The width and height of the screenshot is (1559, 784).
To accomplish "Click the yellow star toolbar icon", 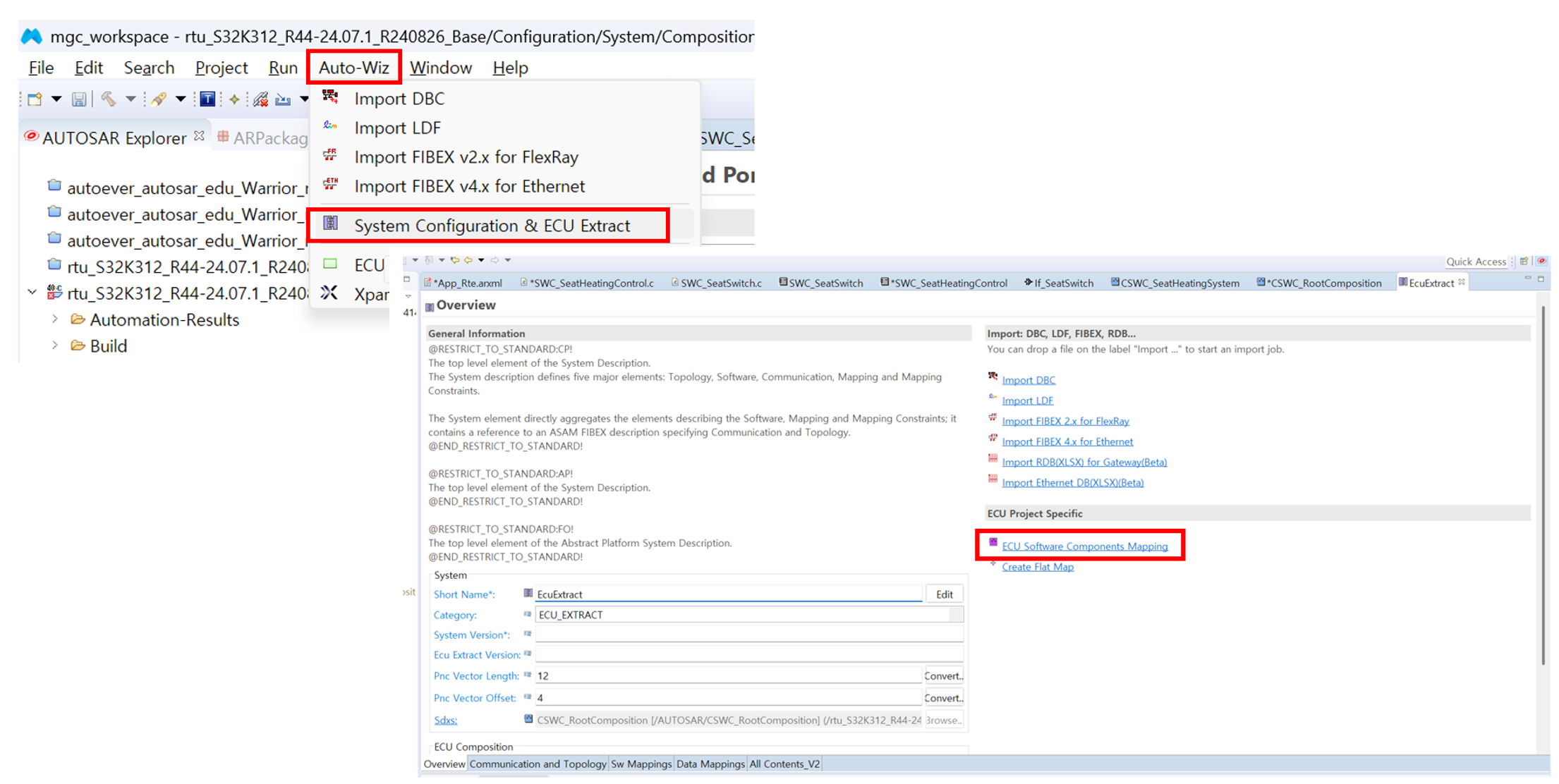I will click(x=234, y=99).
